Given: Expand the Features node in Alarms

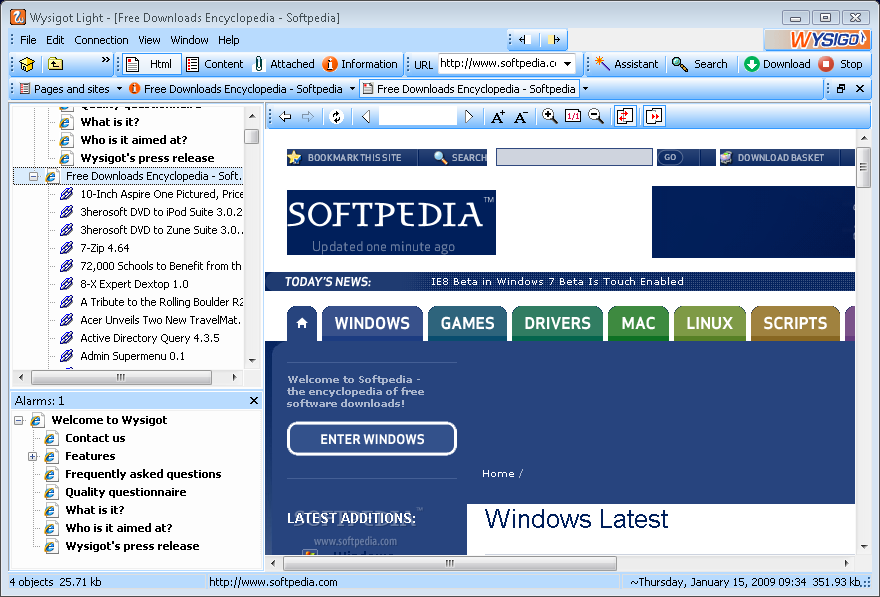Looking at the screenshot, I should pyautogui.click(x=33, y=456).
